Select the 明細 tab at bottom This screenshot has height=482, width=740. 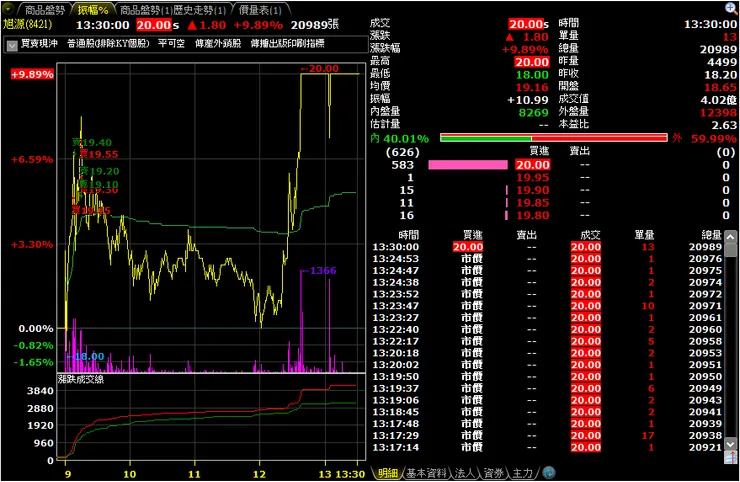[387, 473]
